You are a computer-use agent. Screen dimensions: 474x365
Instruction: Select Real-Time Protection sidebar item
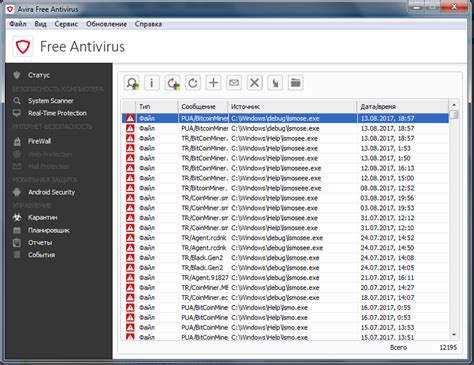click(x=57, y=113)
